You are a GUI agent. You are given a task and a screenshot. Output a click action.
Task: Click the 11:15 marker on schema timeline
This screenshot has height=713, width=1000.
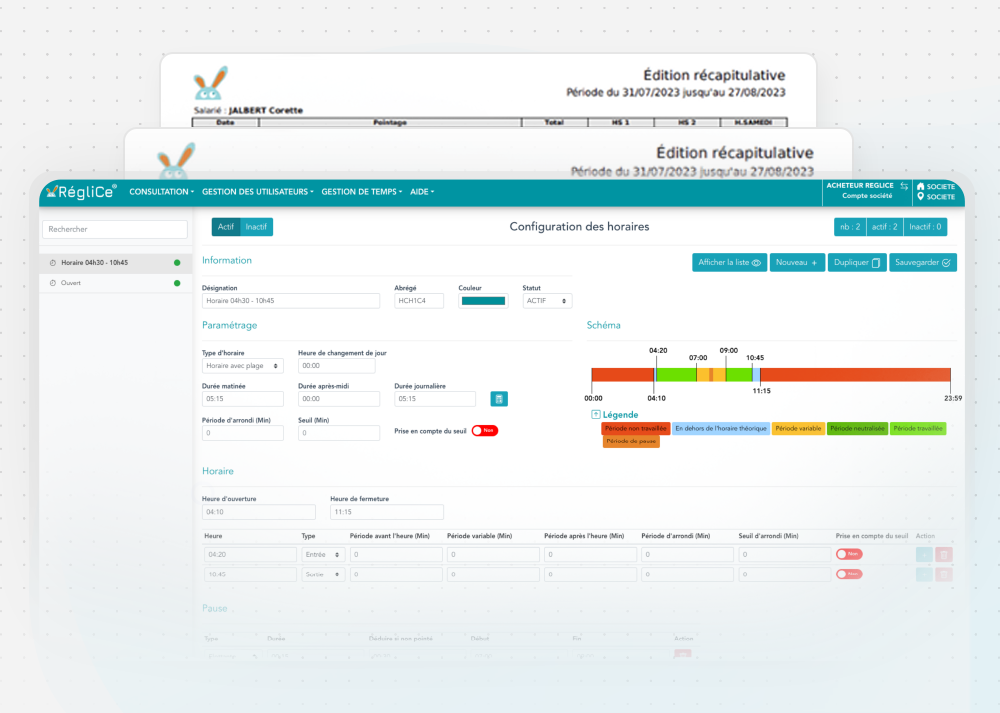point(761,391)
